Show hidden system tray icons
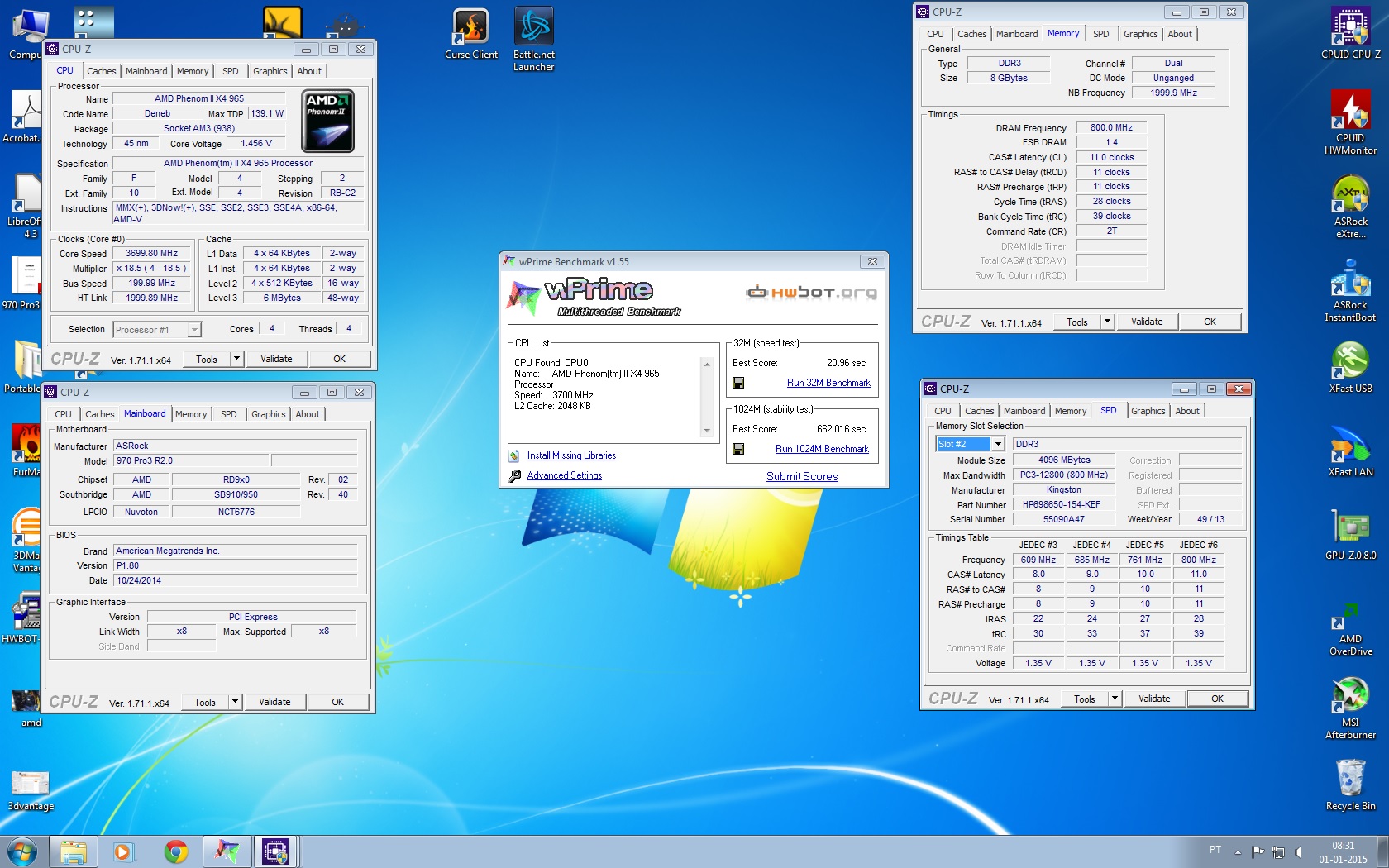The height and width of the screenshot is (868, 1389). 1238,851
